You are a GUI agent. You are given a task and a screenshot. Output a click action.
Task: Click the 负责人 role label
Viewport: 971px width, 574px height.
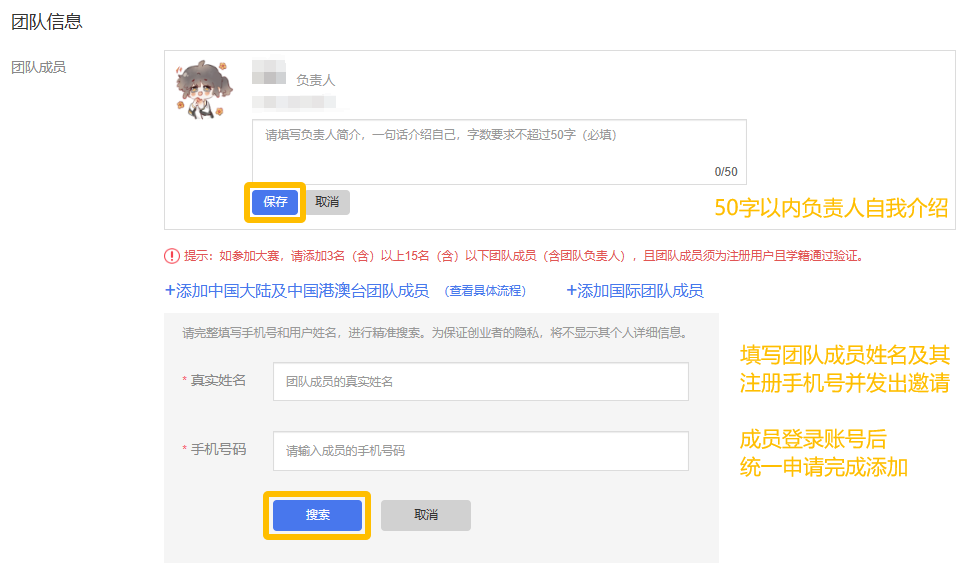pos(315,80)
